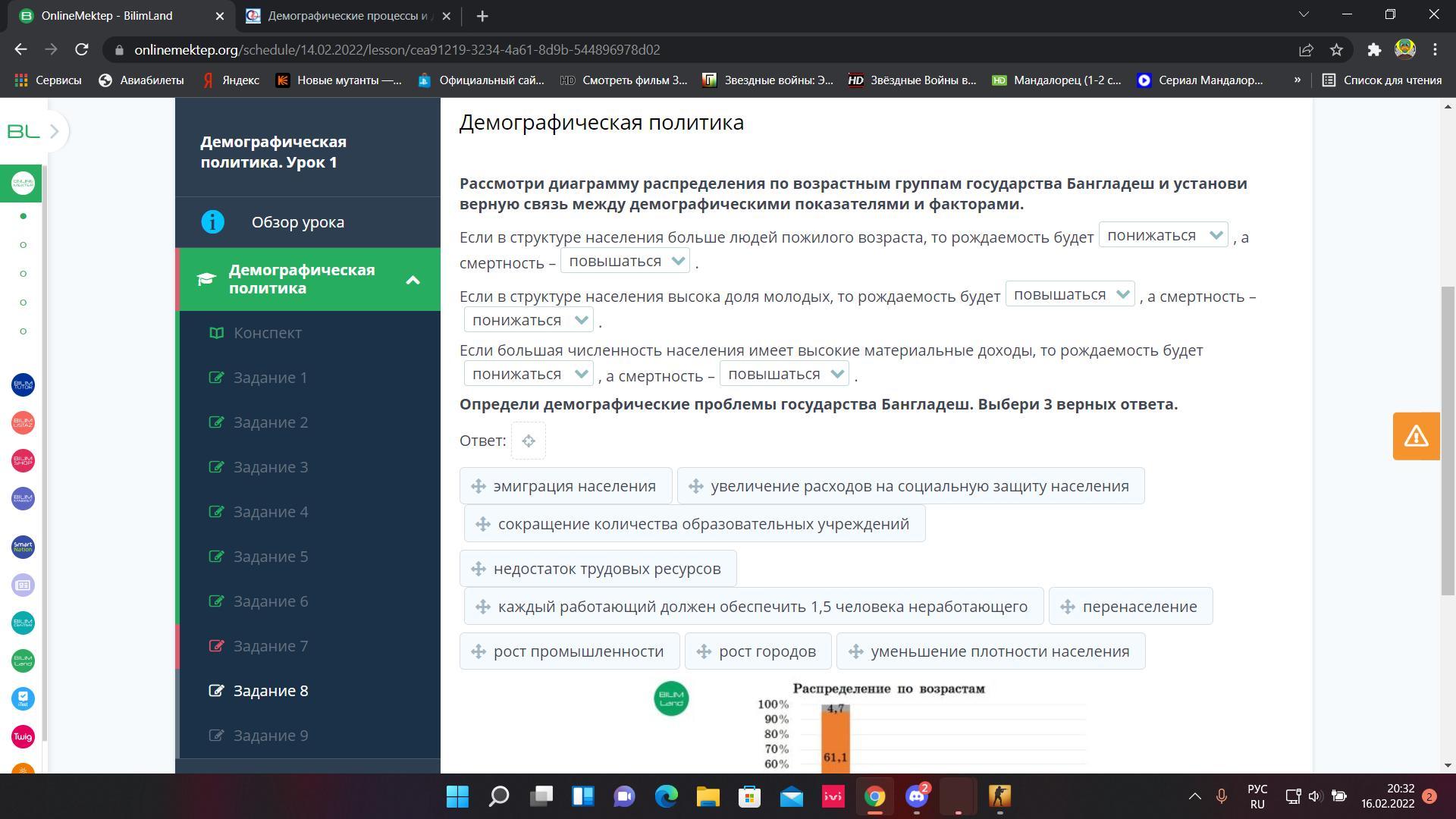Open first рождаемость dropdown for elderly population
The width and height of the screenshot is (1456, 819).
tap(1163, 236)
